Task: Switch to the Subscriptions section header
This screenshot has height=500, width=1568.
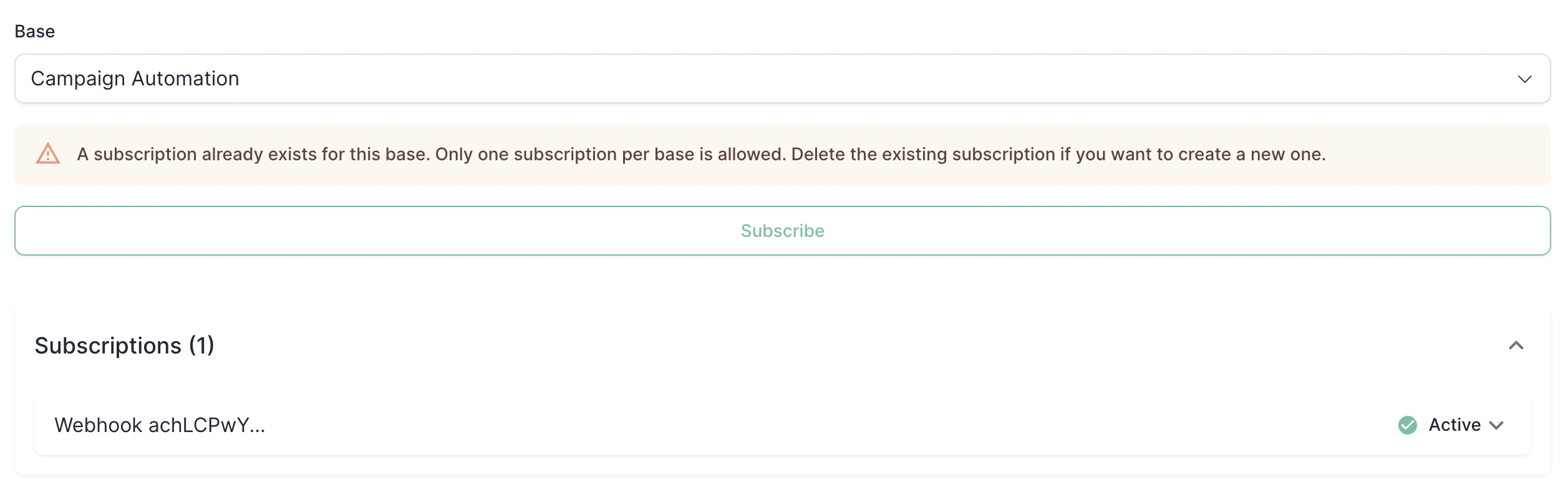Action: click(x=125, y=345)
